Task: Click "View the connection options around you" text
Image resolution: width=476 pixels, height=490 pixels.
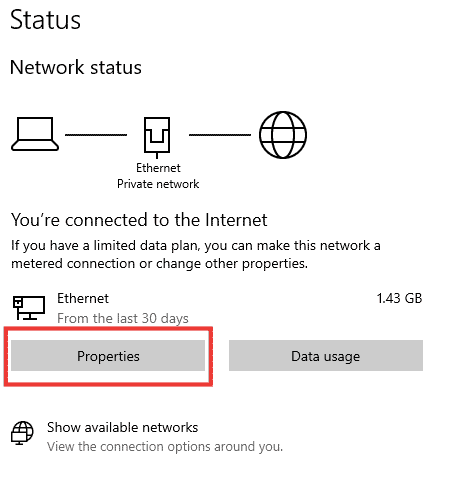Action: pos(165,447)
